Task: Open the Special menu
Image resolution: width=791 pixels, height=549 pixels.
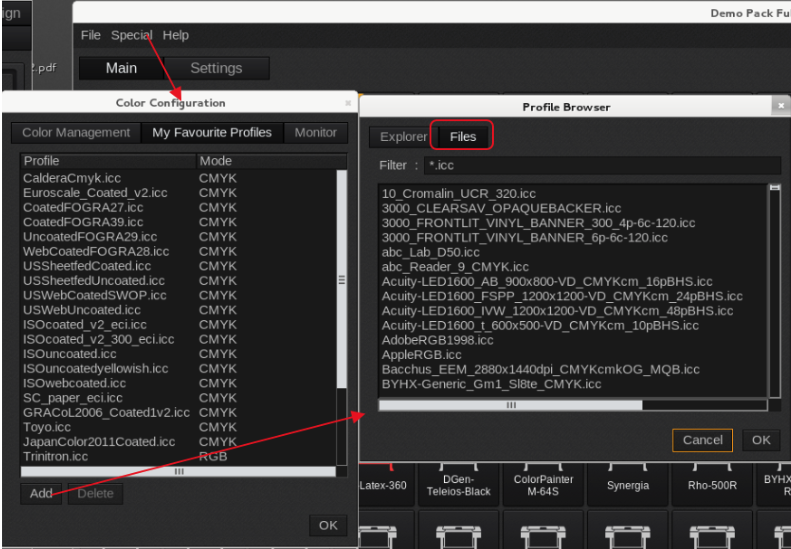Action: pyautogui.click(x=131, y=35)
